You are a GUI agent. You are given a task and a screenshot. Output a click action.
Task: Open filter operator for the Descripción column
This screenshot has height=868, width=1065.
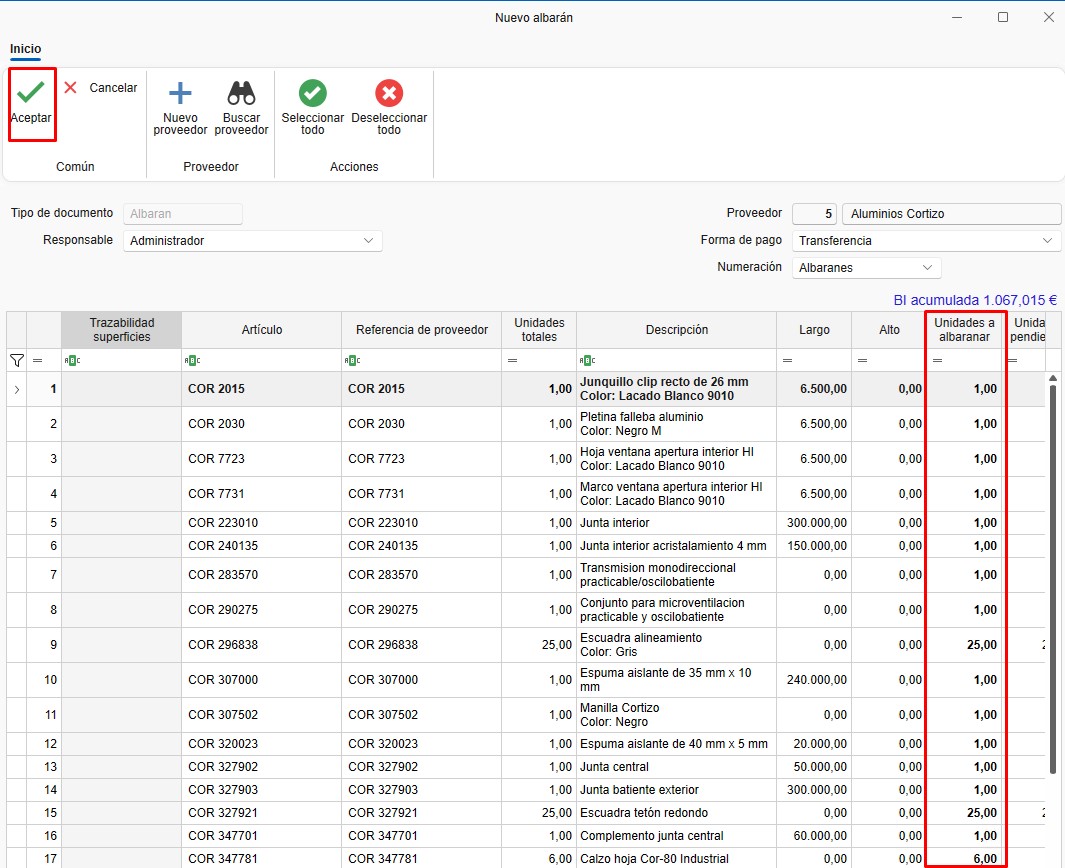tap(588, 361)
